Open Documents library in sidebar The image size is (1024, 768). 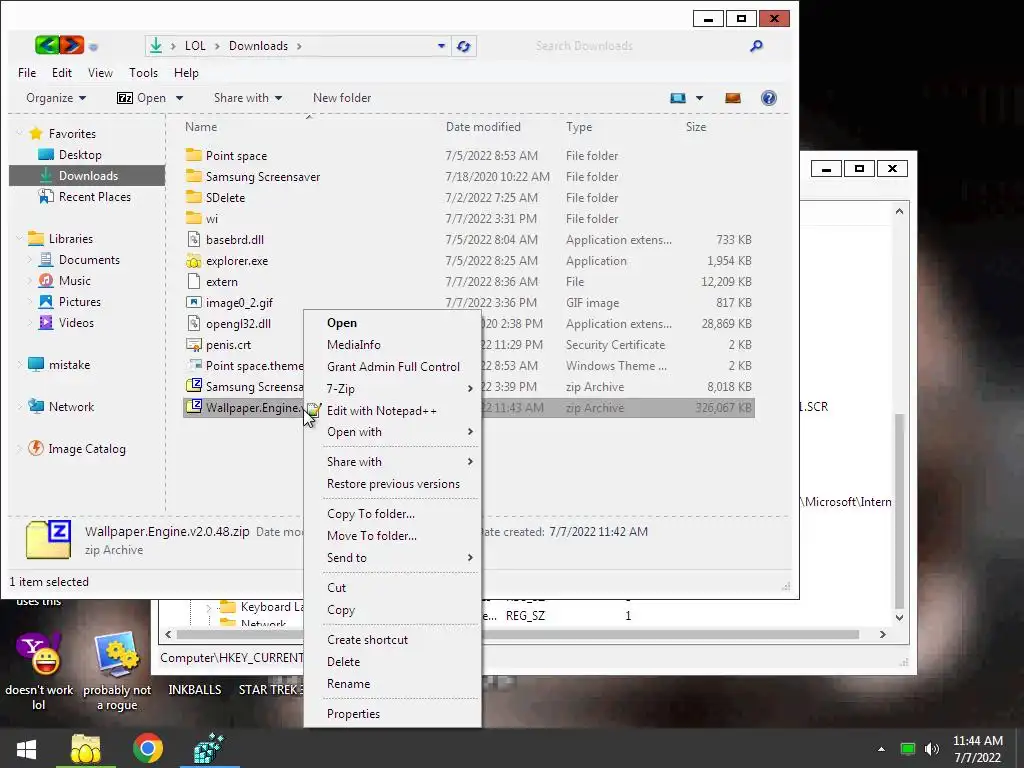pyautogui.click(x=89, y=260)
